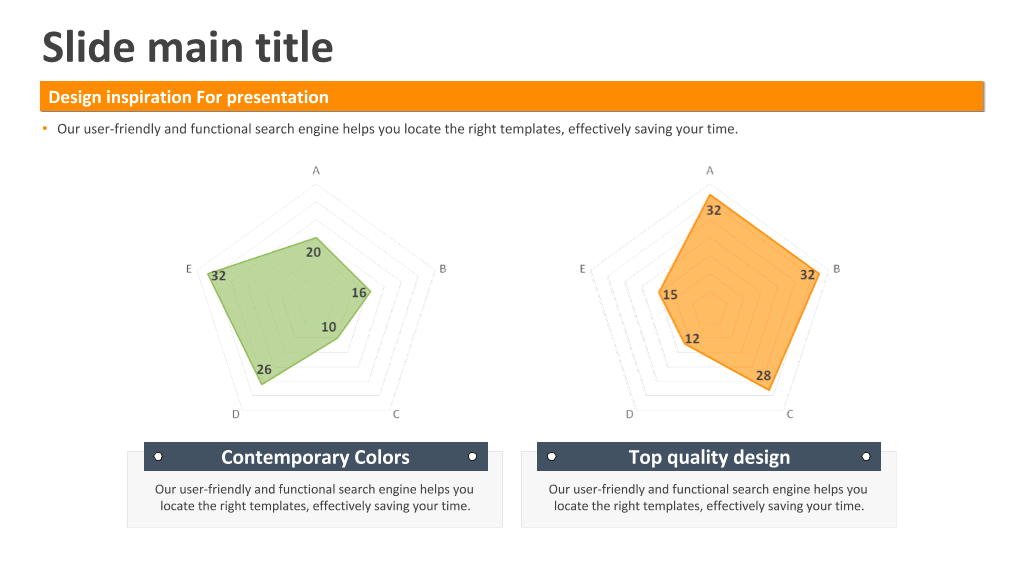Select the 'Top quality design' title bar
Screen dimensions: 1024x576
[709, 456]
